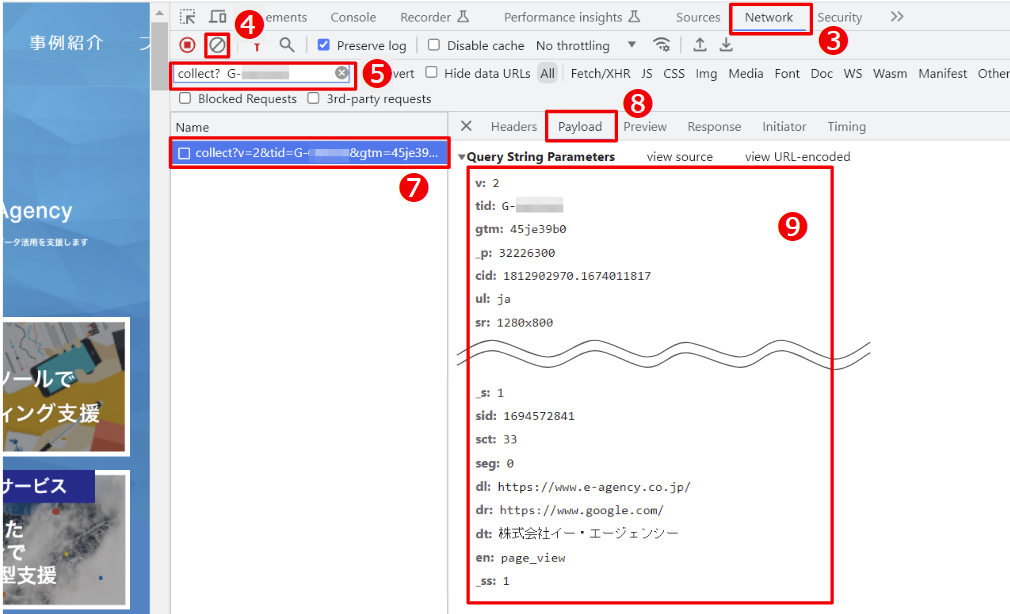
Task: Select the dr google.com referrer value
Action: 581,510
